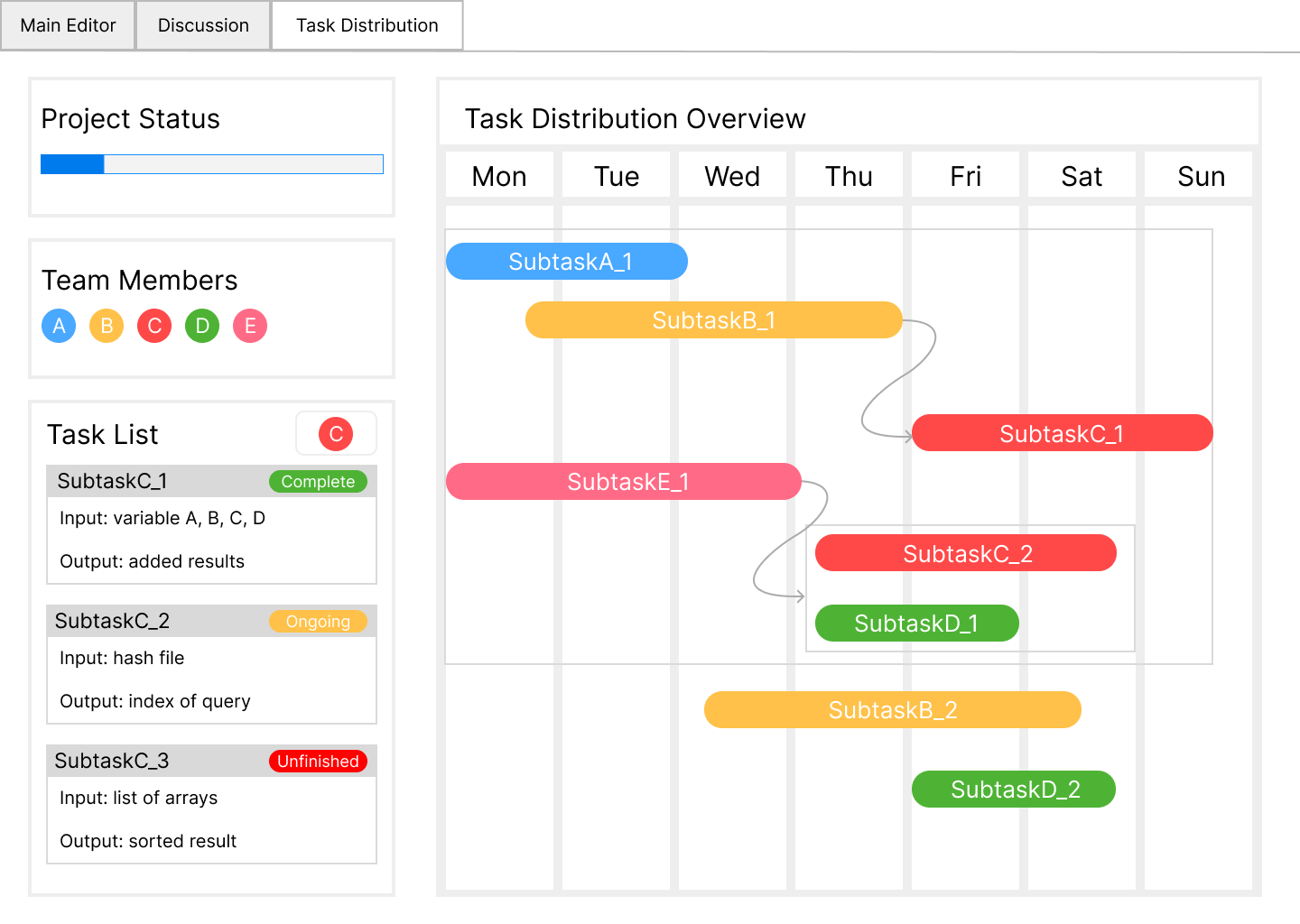The image size is (1300, 924).
Task: Click 'Output: sorted result' text
Action: (148, 841)
